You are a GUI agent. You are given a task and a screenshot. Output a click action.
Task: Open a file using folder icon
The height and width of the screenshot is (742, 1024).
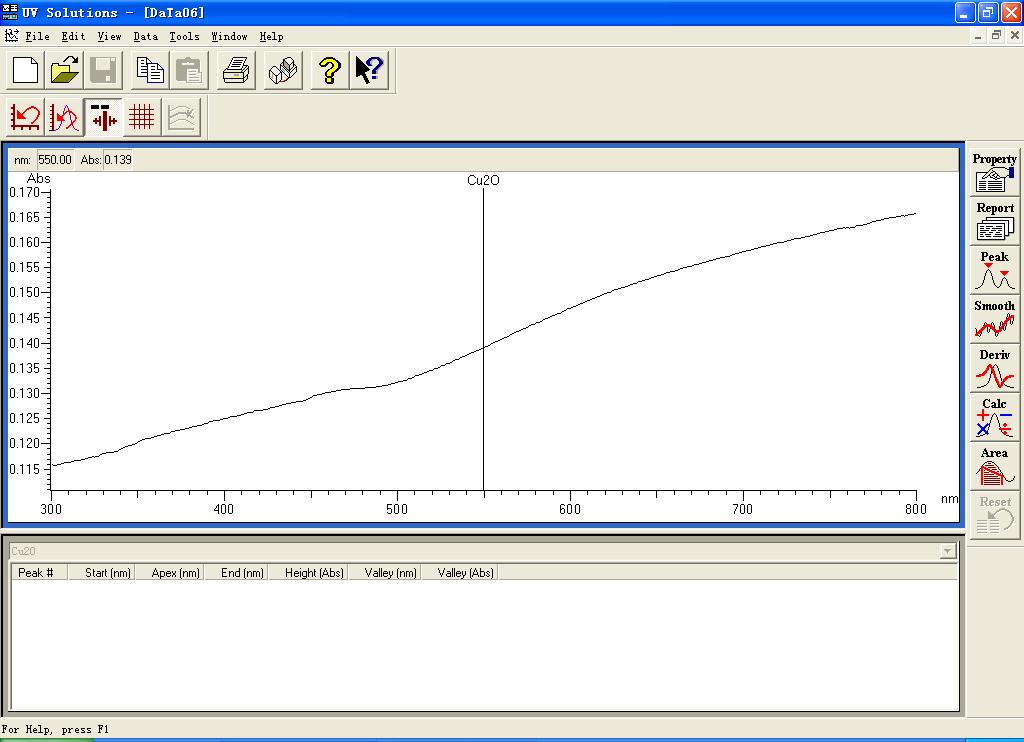64,70
